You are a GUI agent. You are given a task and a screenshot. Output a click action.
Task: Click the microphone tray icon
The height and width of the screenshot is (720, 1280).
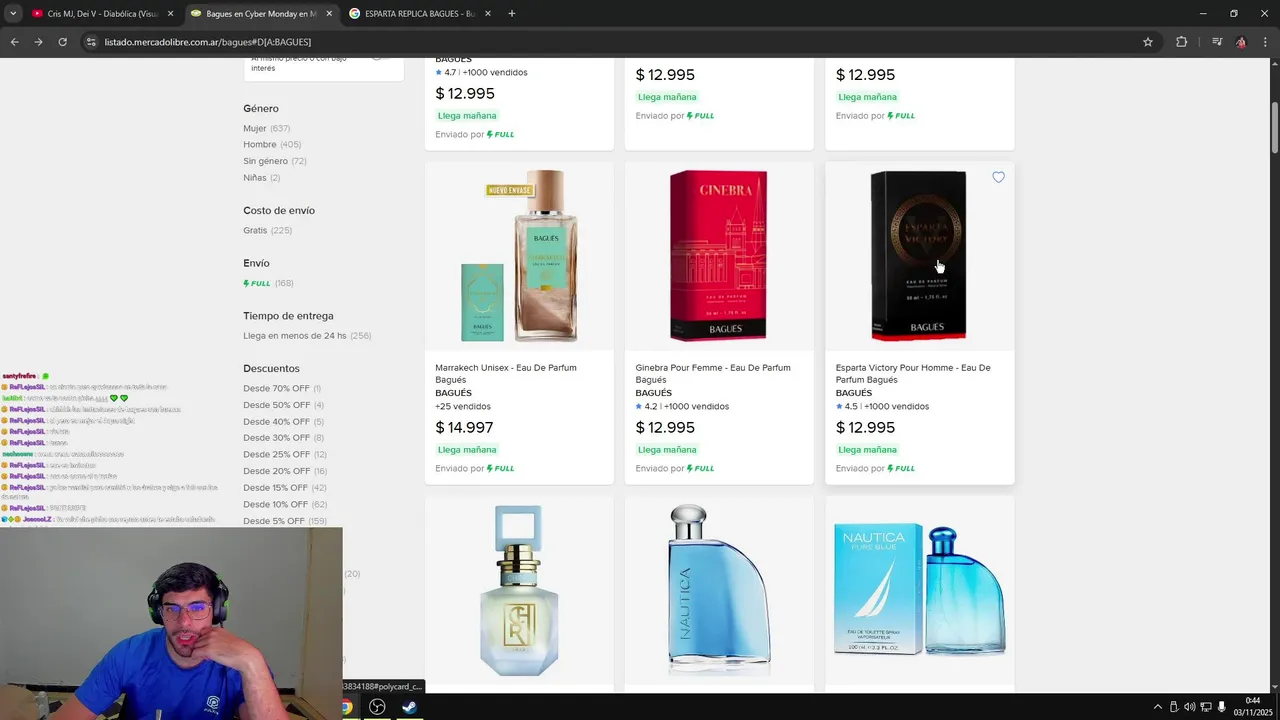[1222, 707]
